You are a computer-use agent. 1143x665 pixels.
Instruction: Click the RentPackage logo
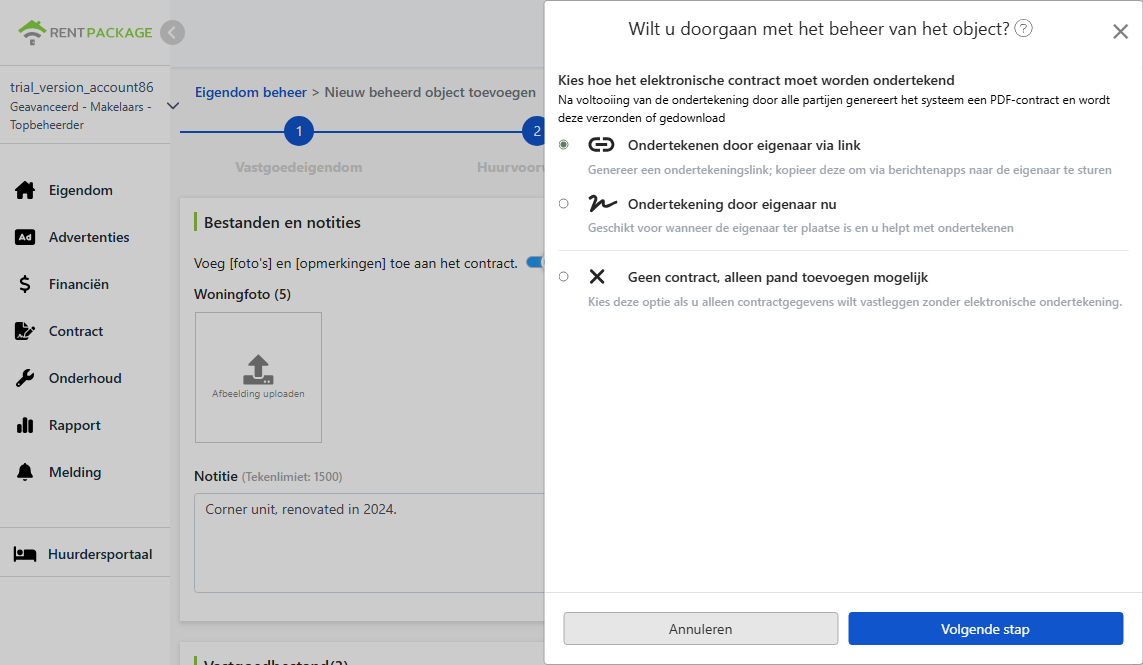point(85,32)
